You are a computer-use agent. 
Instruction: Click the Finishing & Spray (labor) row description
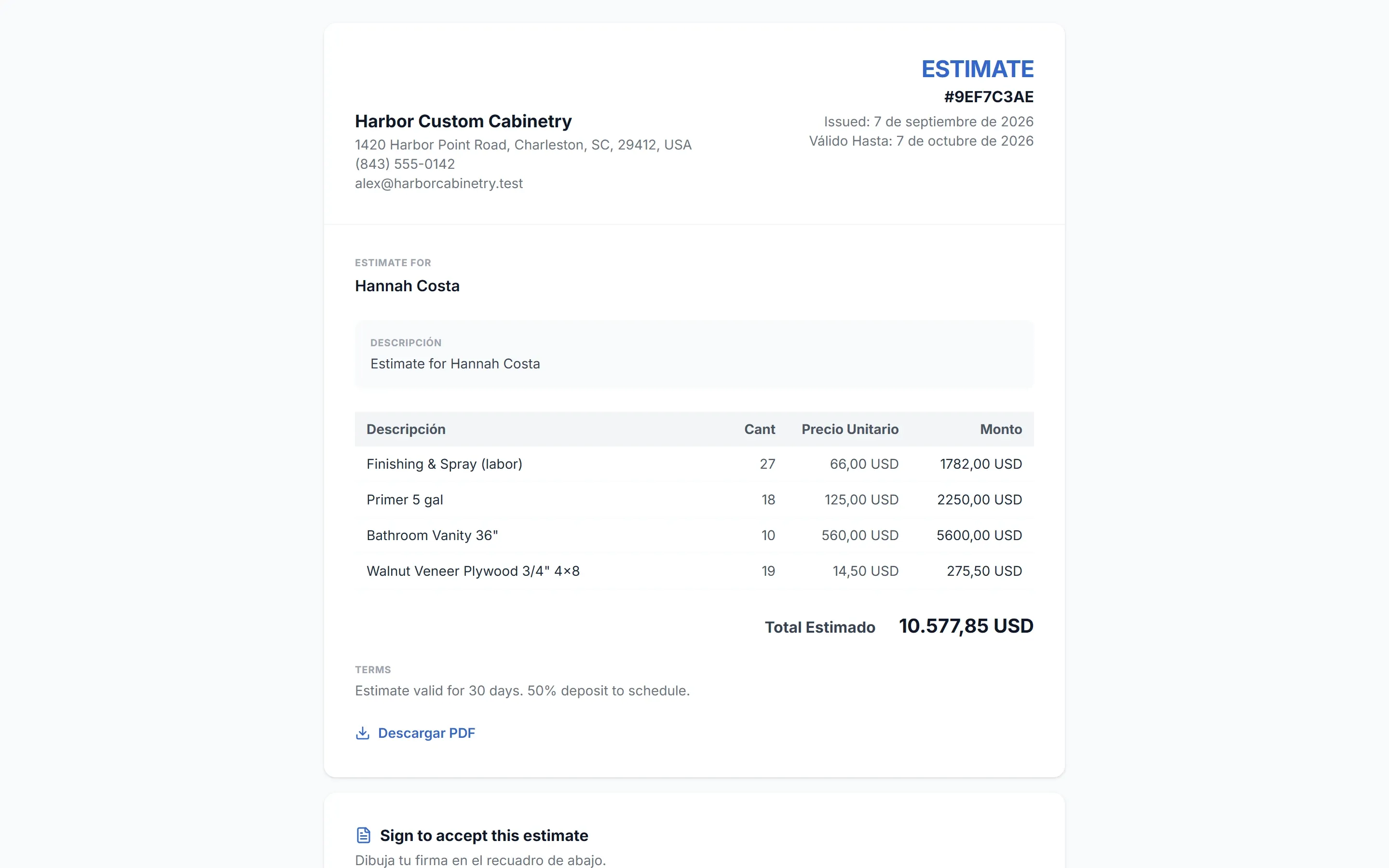click(444, 464)
